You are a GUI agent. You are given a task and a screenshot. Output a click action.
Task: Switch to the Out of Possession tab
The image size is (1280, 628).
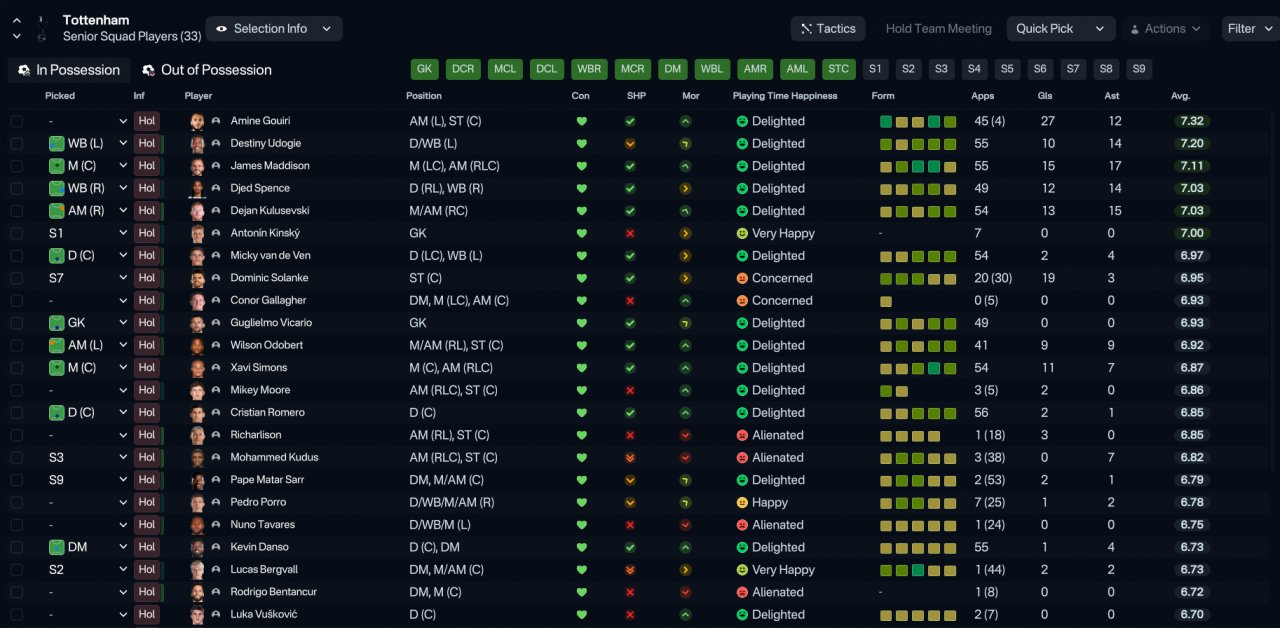pos(207,70)
